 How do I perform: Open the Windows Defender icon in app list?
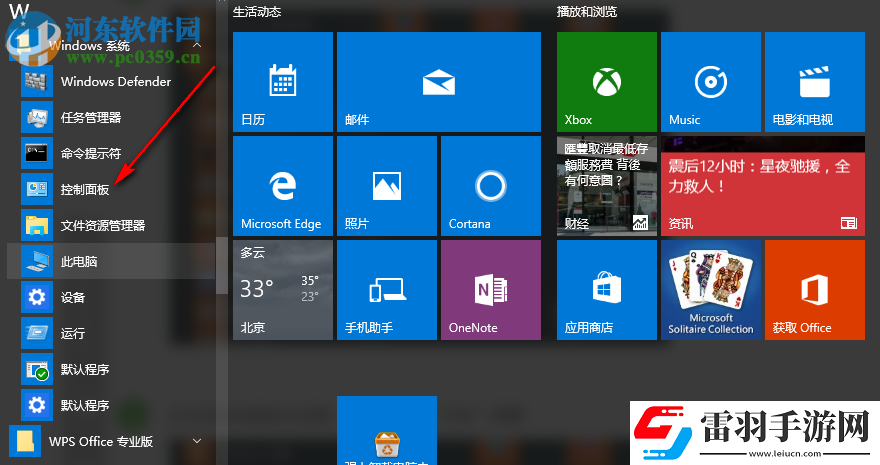coord(37,81)
